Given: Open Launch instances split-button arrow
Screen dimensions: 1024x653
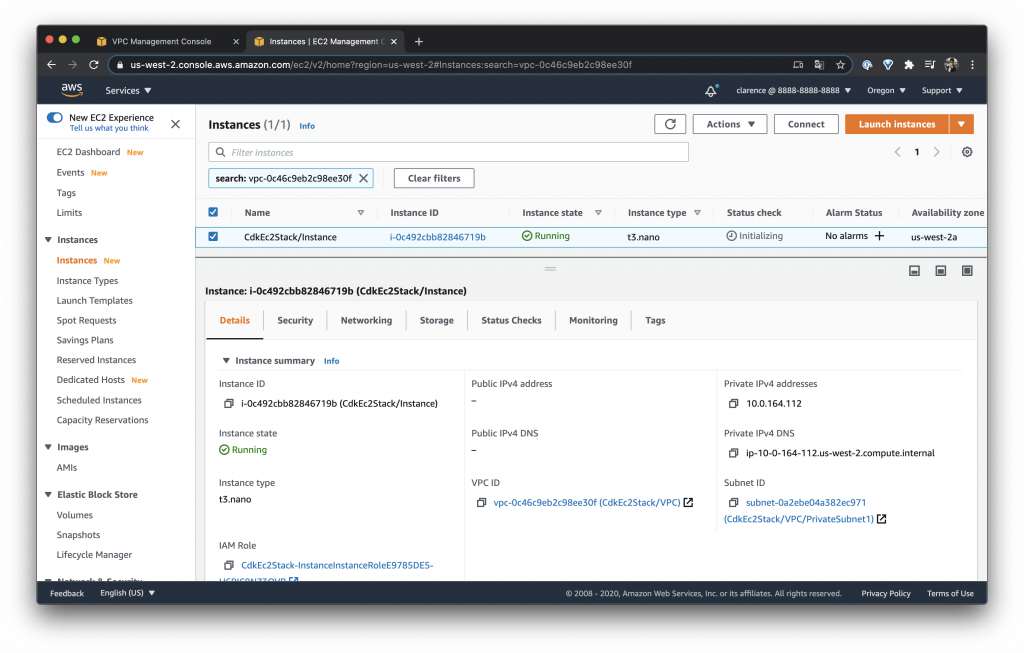Looking at the screenshot, I should click(961, 124).
